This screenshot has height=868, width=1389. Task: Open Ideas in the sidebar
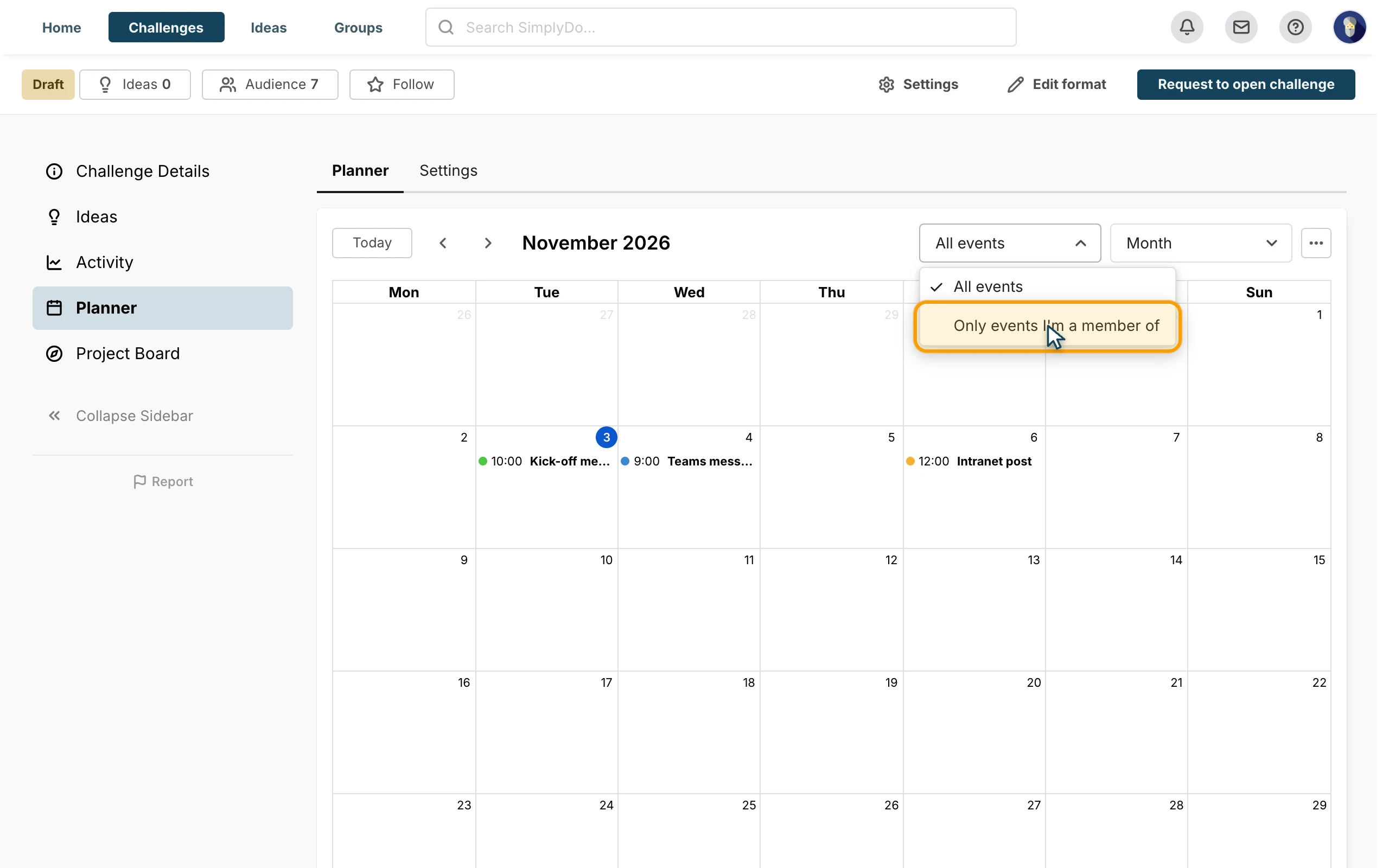click(162, 217)
